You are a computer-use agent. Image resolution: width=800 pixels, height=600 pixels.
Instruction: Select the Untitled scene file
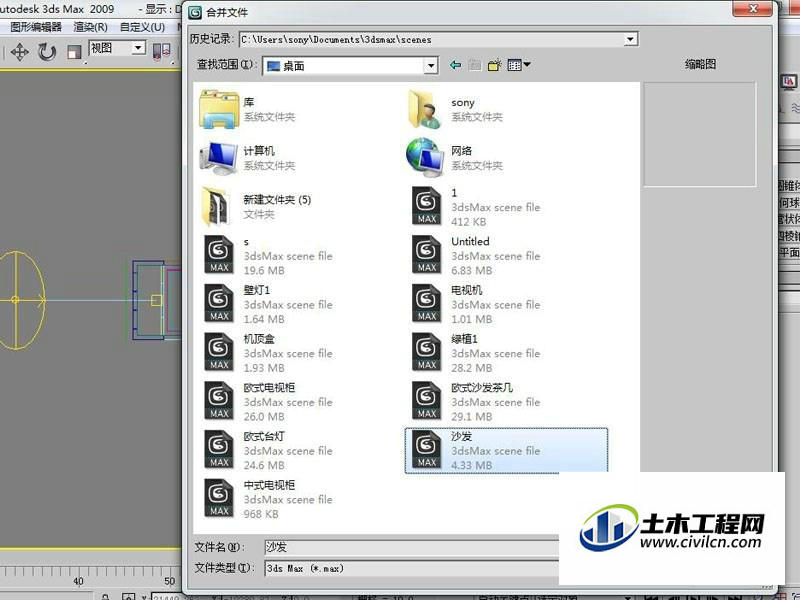(x=477, y=255)
